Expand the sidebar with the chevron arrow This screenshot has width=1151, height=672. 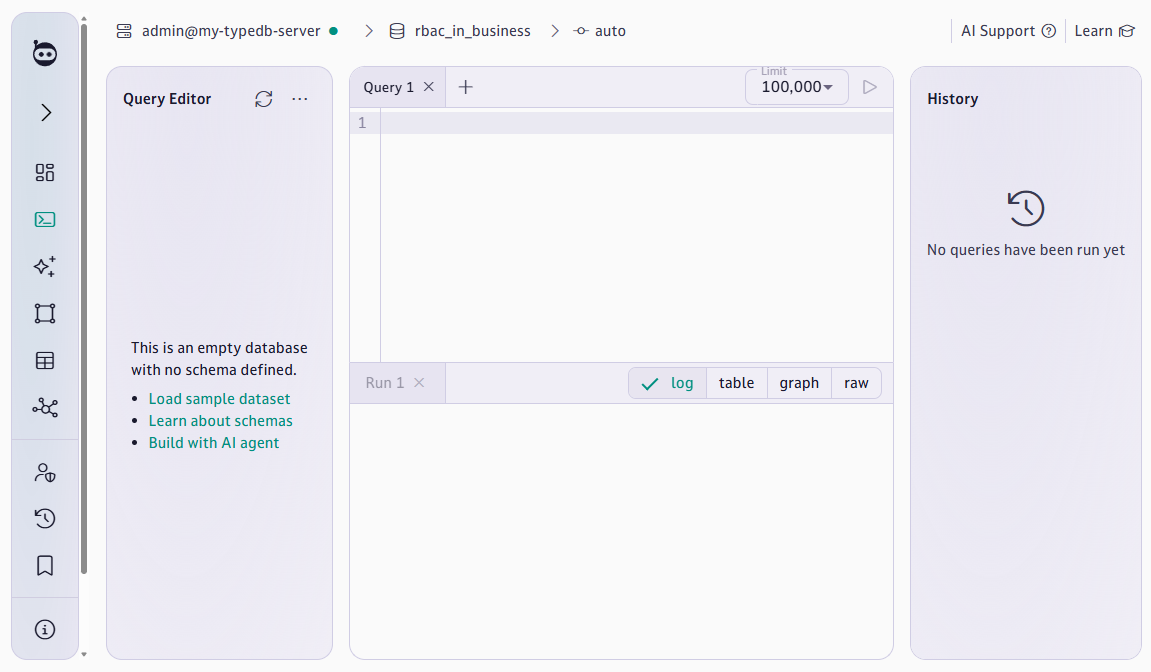point(46,112)
